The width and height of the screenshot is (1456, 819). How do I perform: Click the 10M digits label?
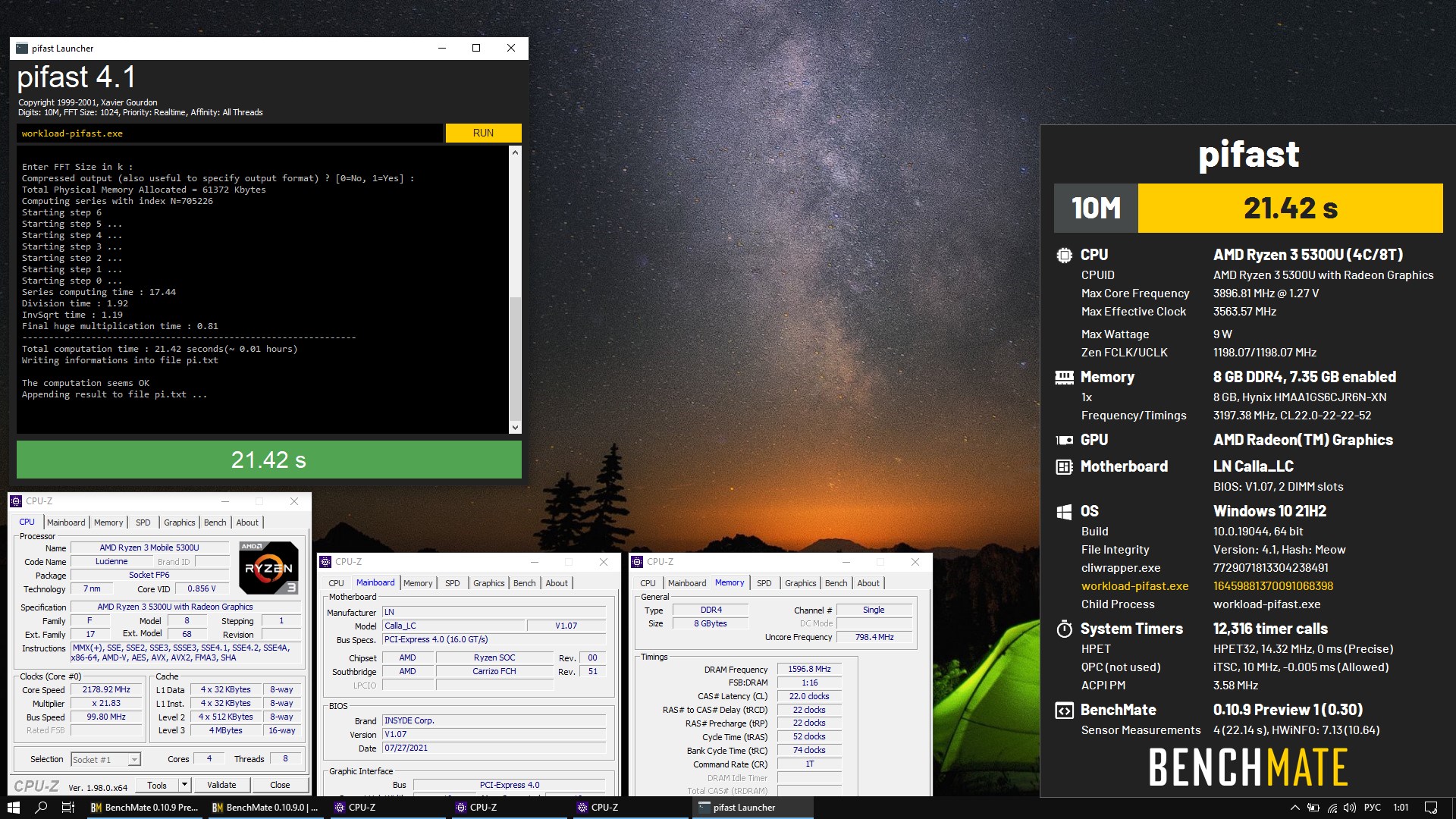pyautogui.click(x=1096, y=208)
